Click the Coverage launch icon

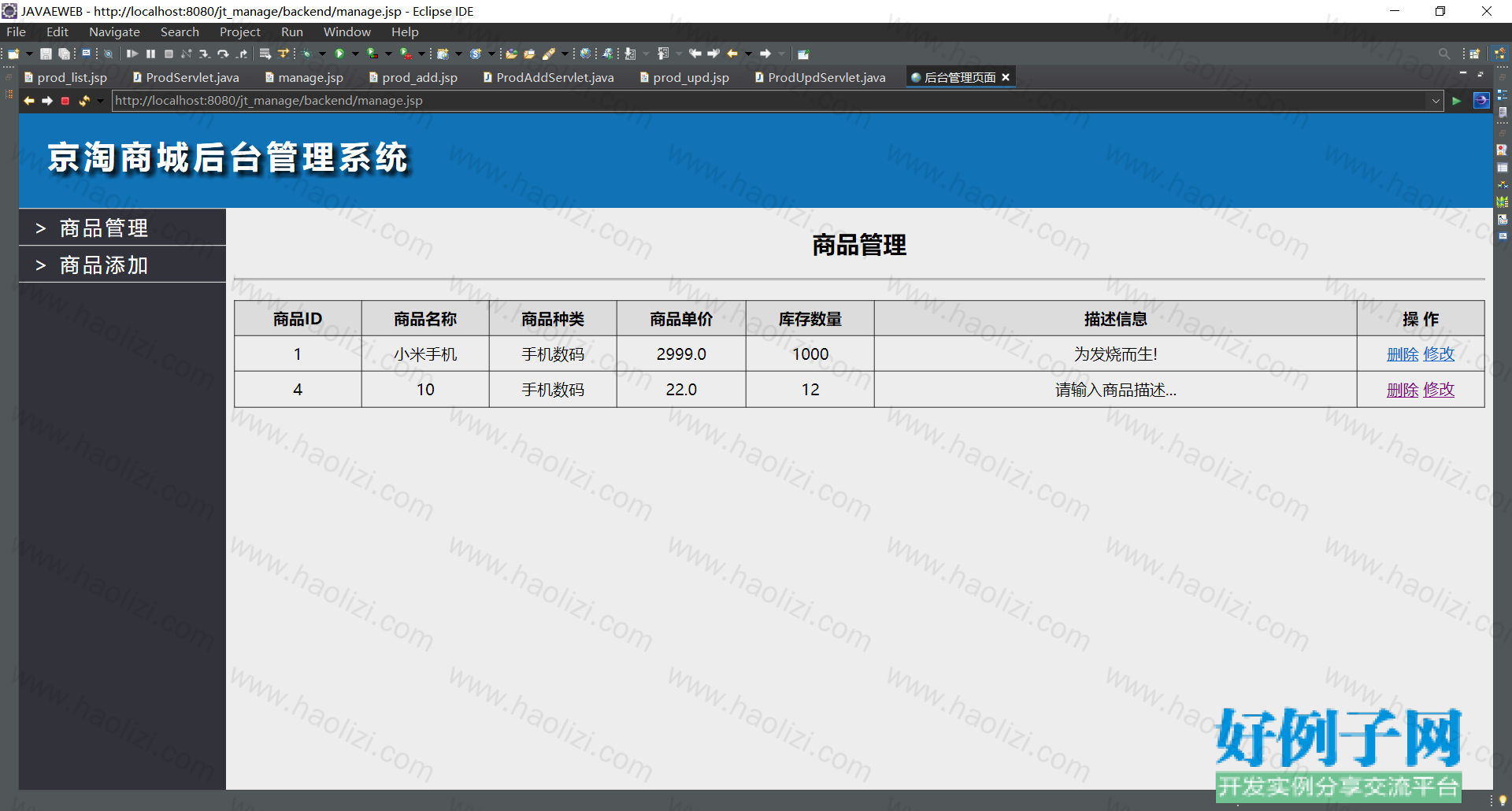(x=372, y=54)
